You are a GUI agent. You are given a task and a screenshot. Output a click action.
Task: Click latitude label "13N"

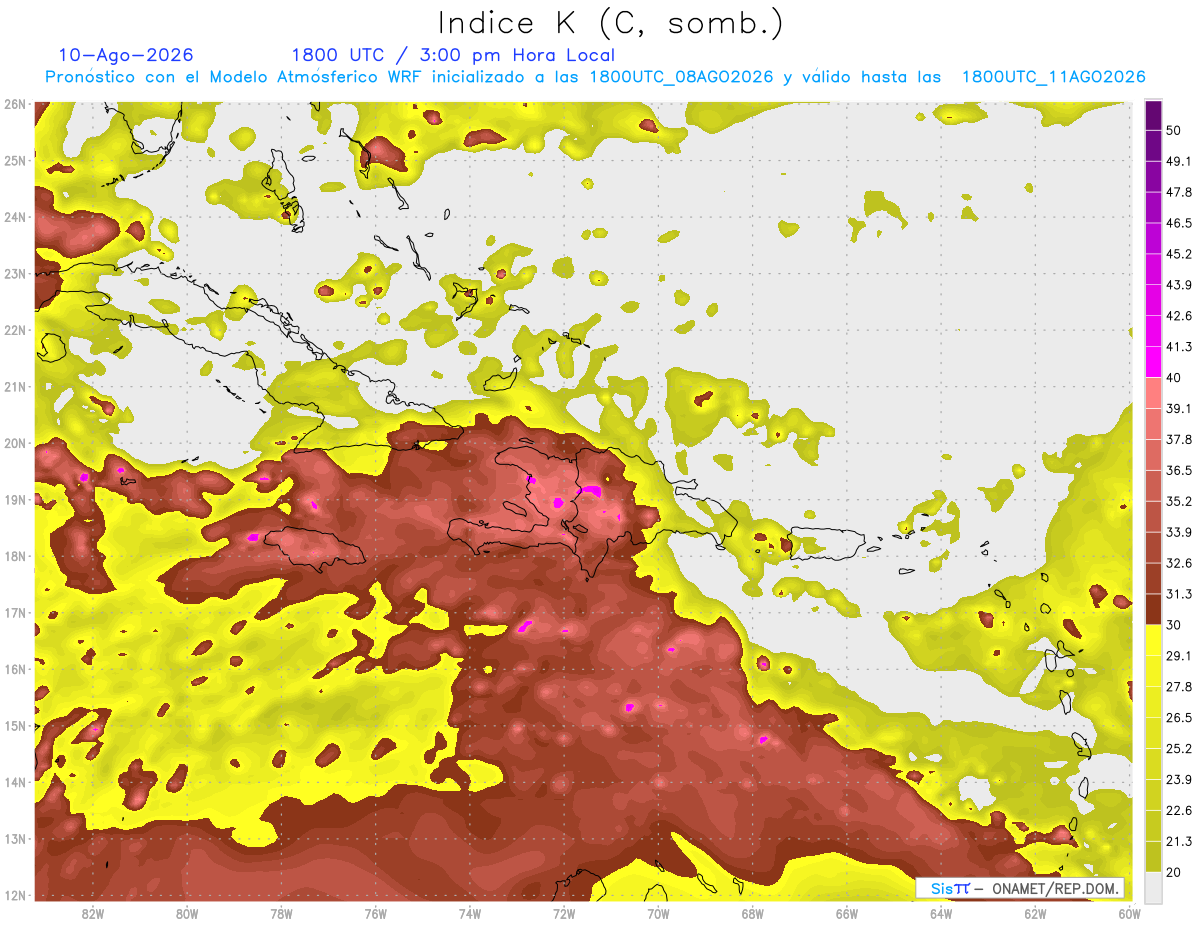coord(14,839)
